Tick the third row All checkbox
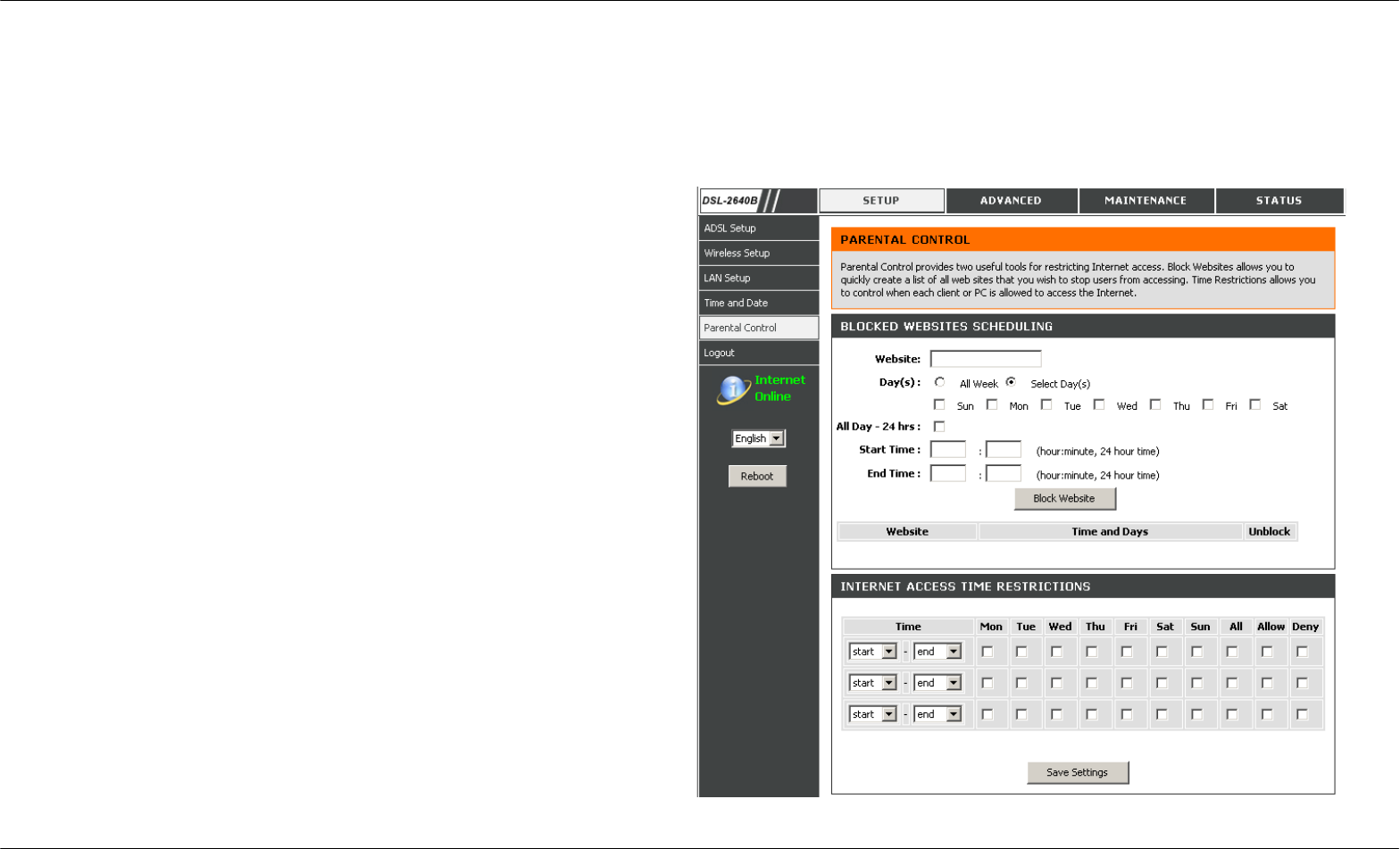Viewport: 1400px width, 849px height. (1232, 714)
